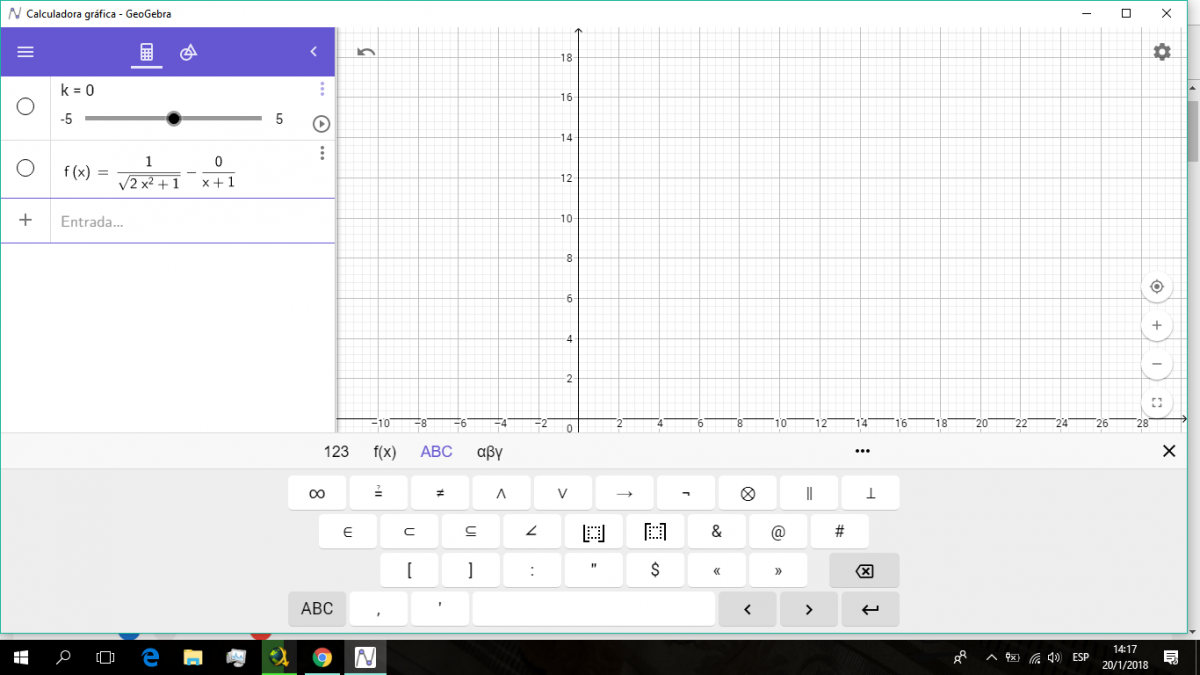Viewport: 1200px width, 675px height.
Task: Switch keyboard to the αβγ tab
Action: 490,452
